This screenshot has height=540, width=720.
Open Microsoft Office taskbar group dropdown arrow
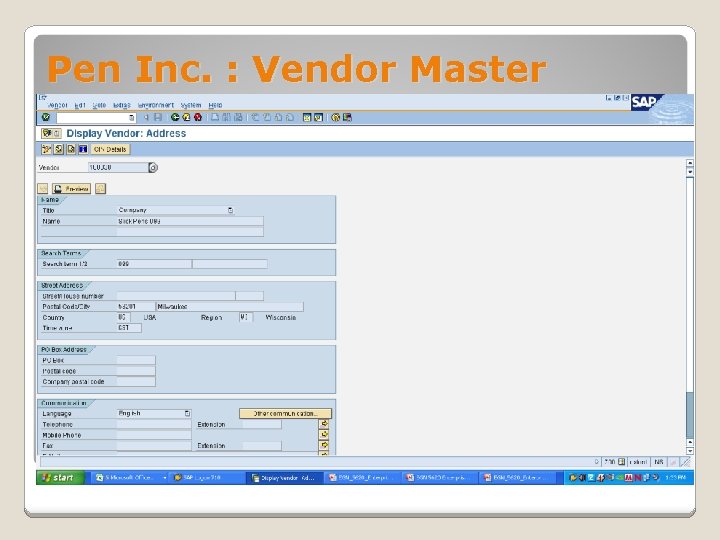[x=164, y=478]
